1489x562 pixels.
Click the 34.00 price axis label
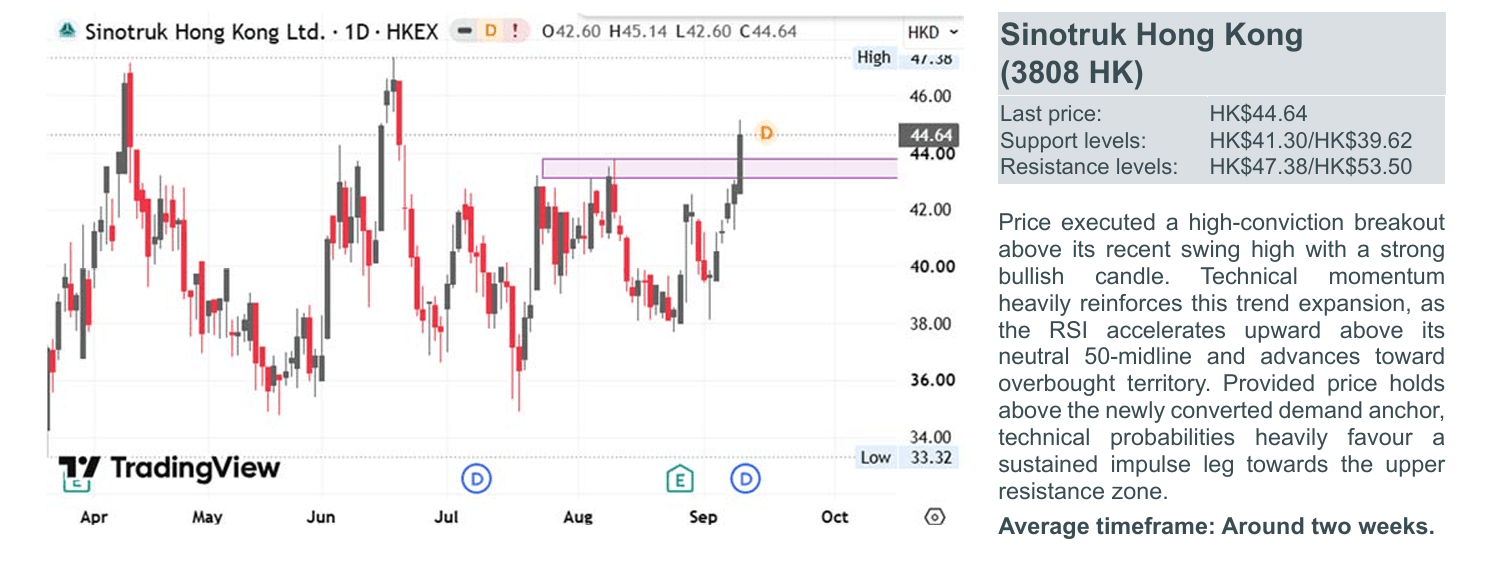tap(931, 437)
